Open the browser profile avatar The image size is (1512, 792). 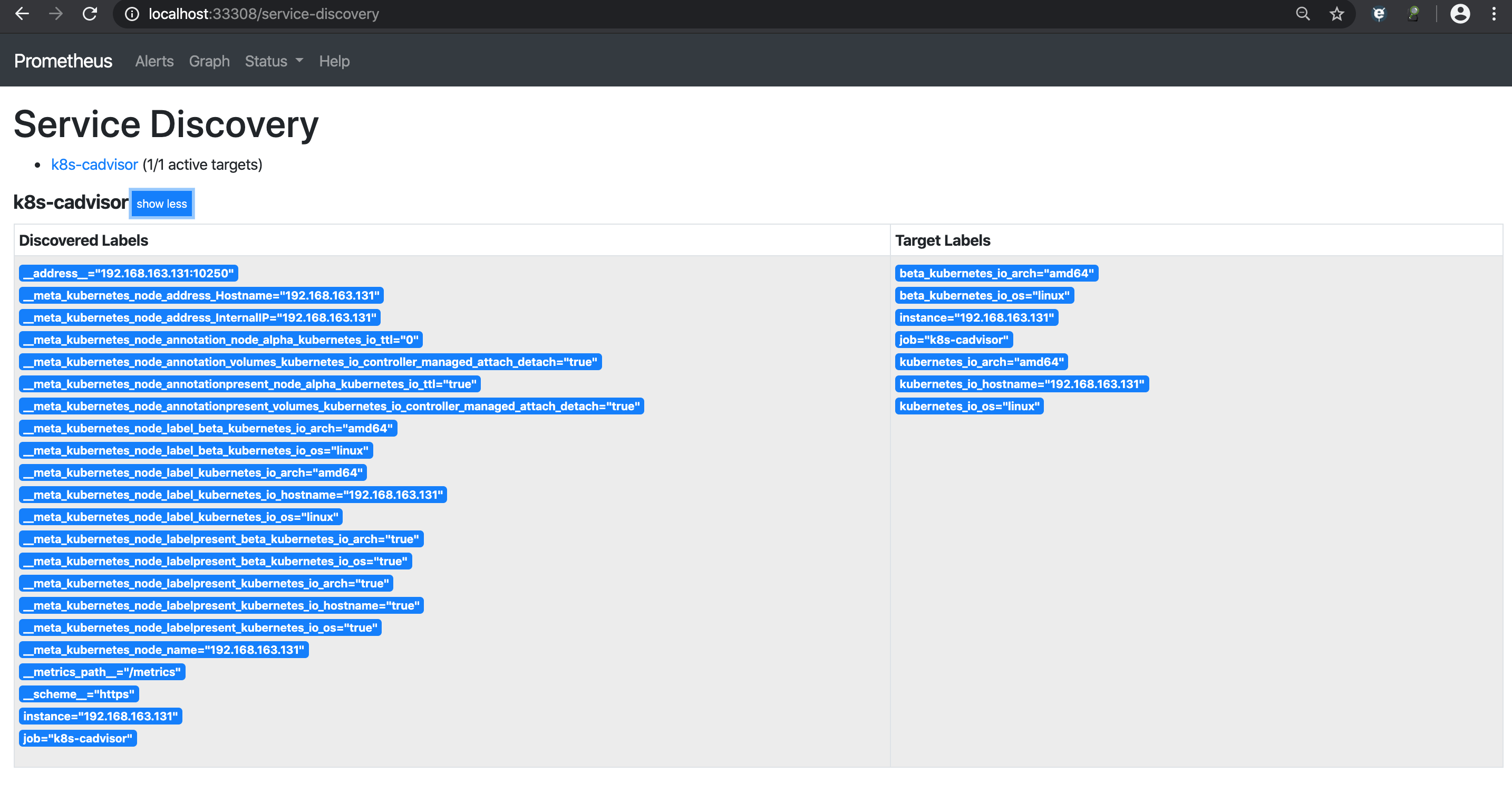tap(1460, 14)
